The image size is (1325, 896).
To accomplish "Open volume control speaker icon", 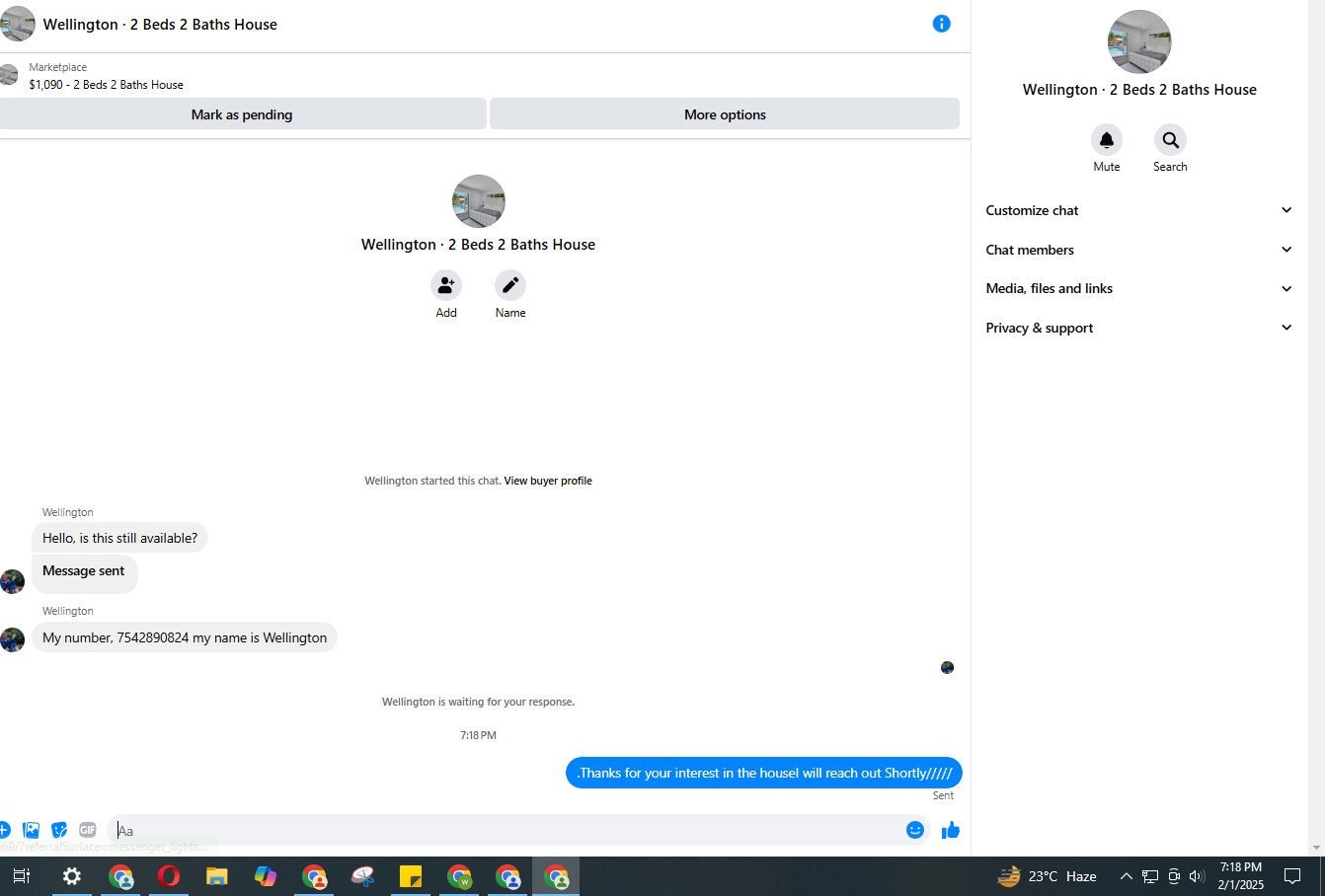I will pyautogui.click(x=1198, y=876).
